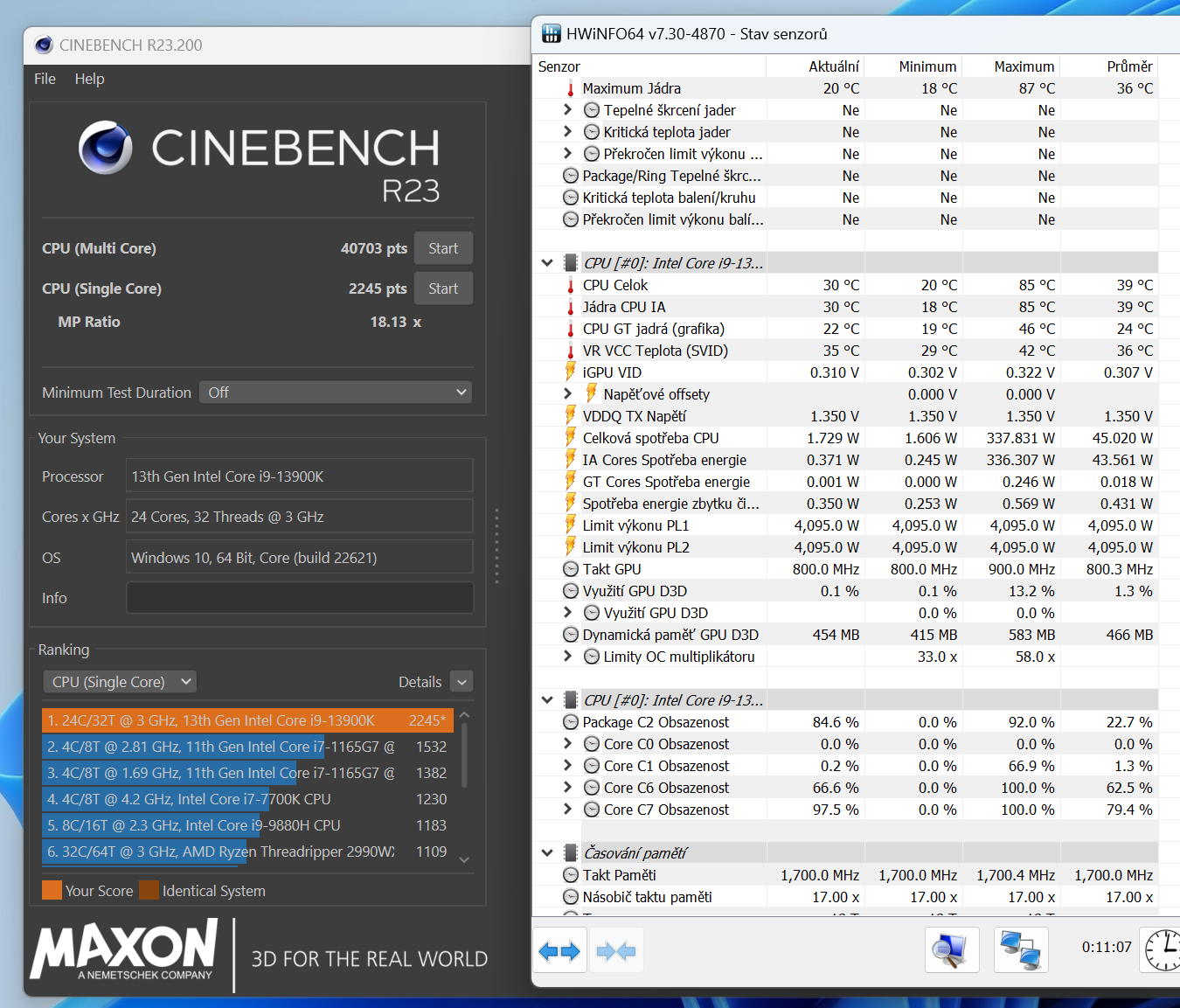1180x1008 pixels.
Task: Open the Help menu in Cinebench
Action: pos(89,79)
